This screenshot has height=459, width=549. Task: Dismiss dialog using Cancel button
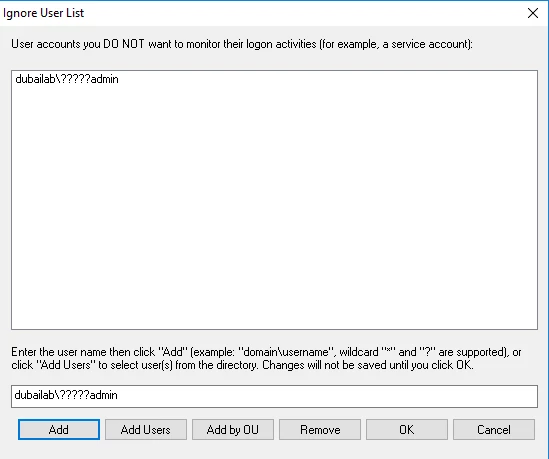(x=494, y=429)
